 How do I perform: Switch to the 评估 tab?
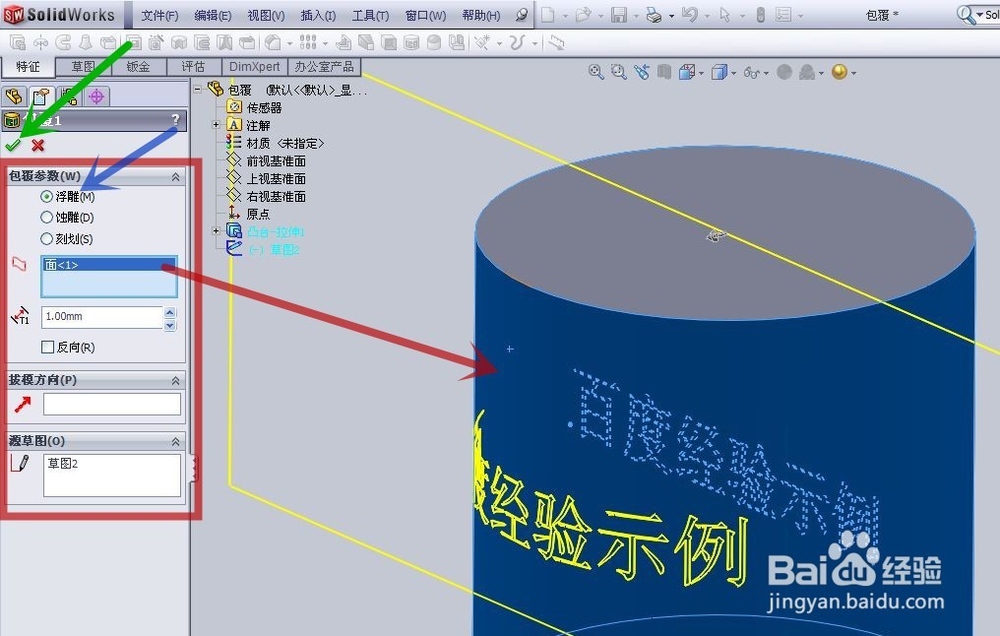193,66
